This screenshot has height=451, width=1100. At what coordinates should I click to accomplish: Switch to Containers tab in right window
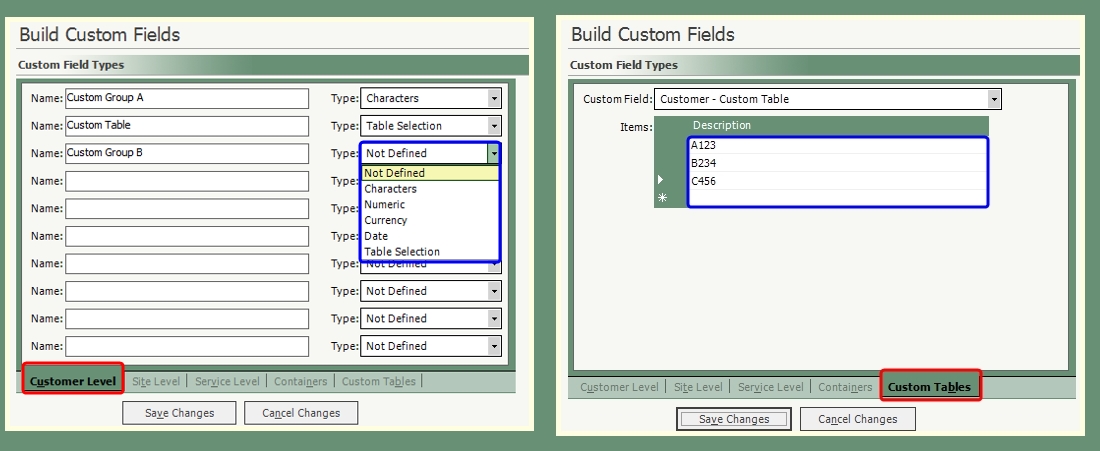click(845, 387)
